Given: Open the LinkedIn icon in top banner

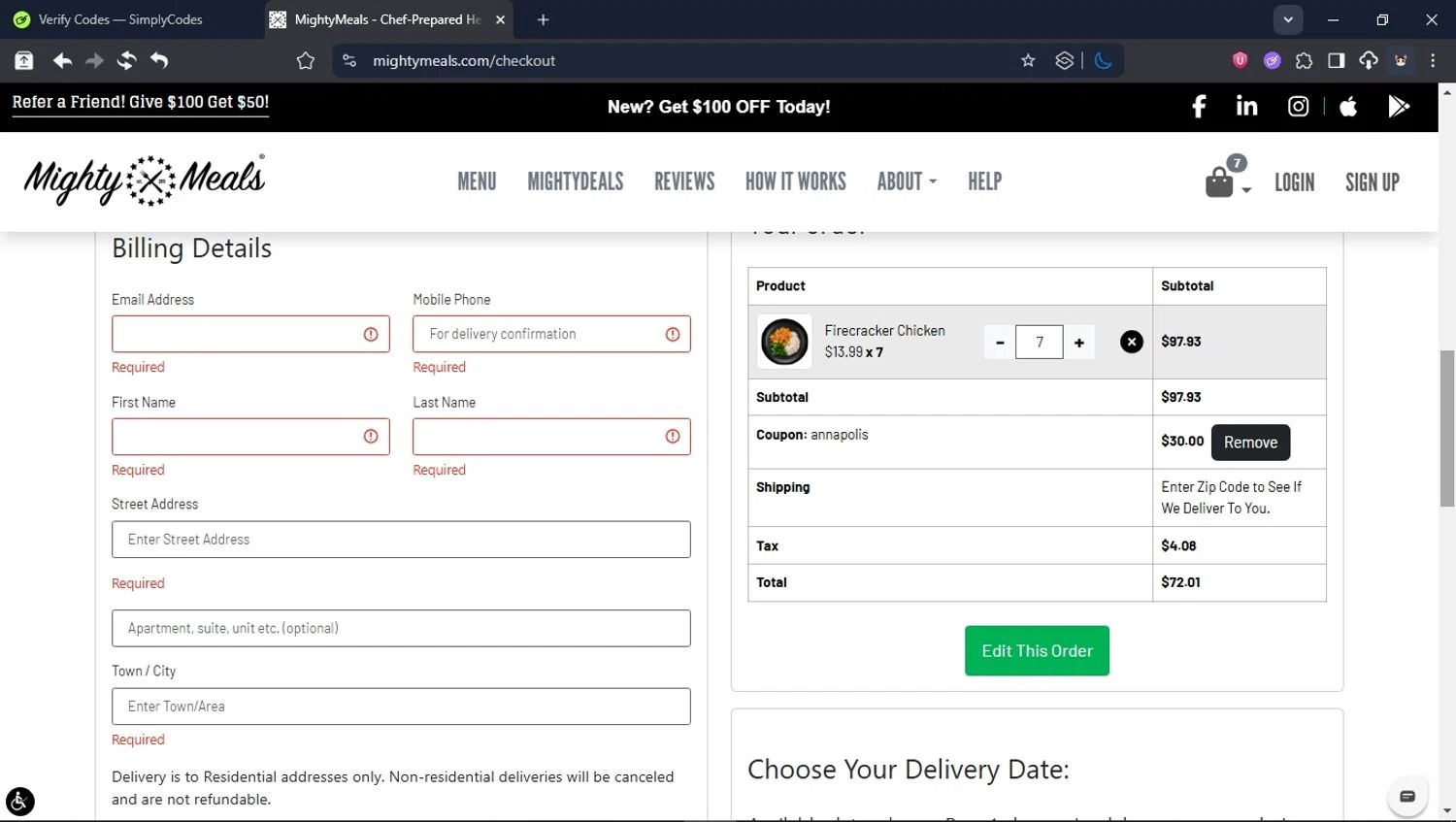Looking at the screenshot, I should tap(1247, 106).
